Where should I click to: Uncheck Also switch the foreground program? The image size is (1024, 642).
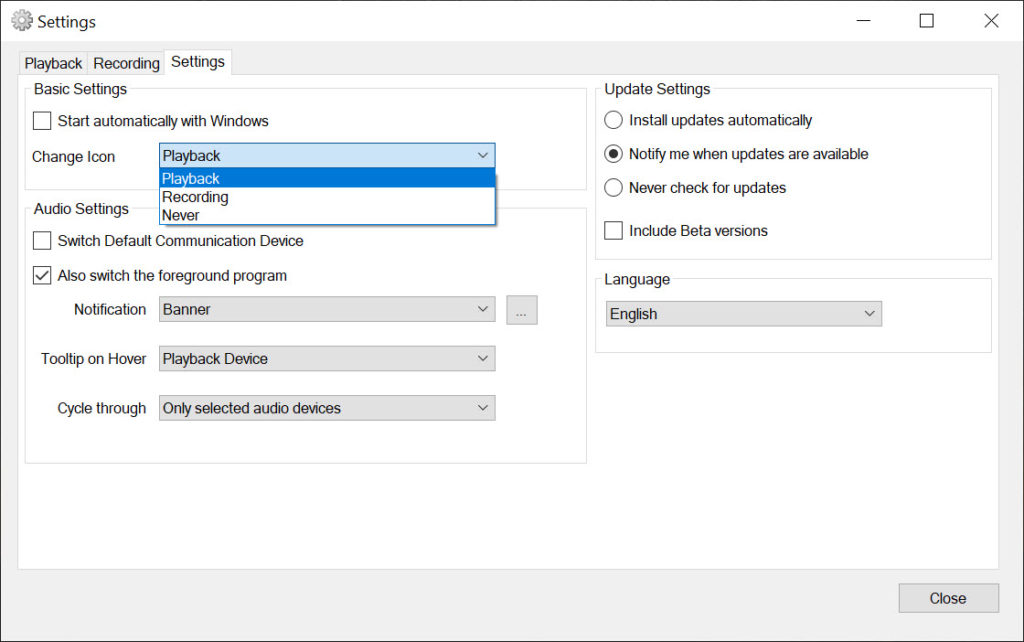coord(42,276)
